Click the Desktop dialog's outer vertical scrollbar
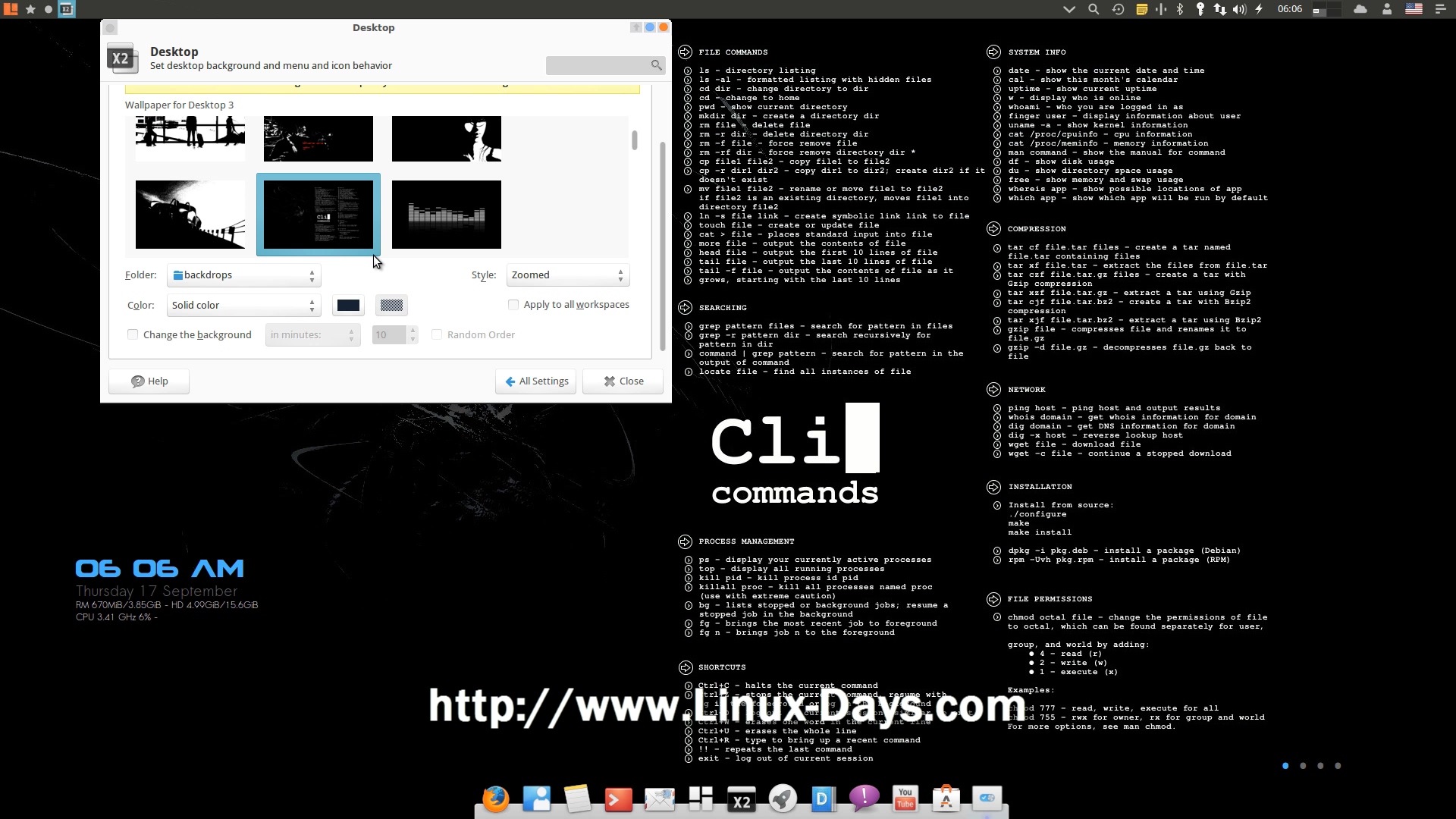 point(662,246)
